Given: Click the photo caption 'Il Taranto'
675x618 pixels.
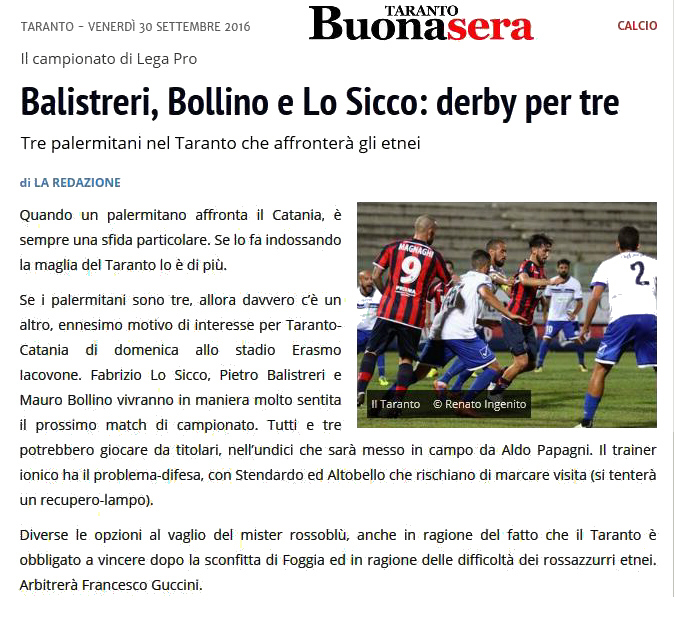Looking at the screenshot, I should click(395, 404).
